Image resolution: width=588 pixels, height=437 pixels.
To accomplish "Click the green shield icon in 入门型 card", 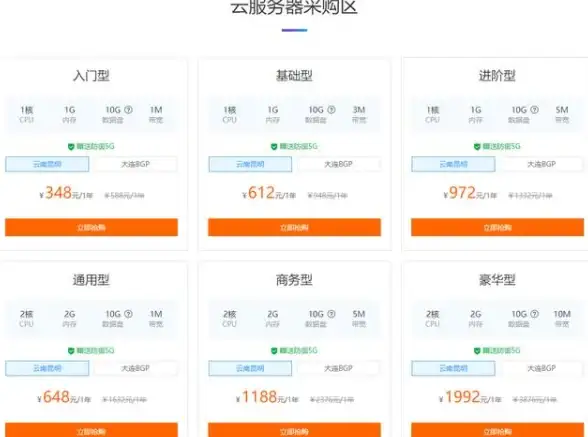I will (x=71, y=147).
